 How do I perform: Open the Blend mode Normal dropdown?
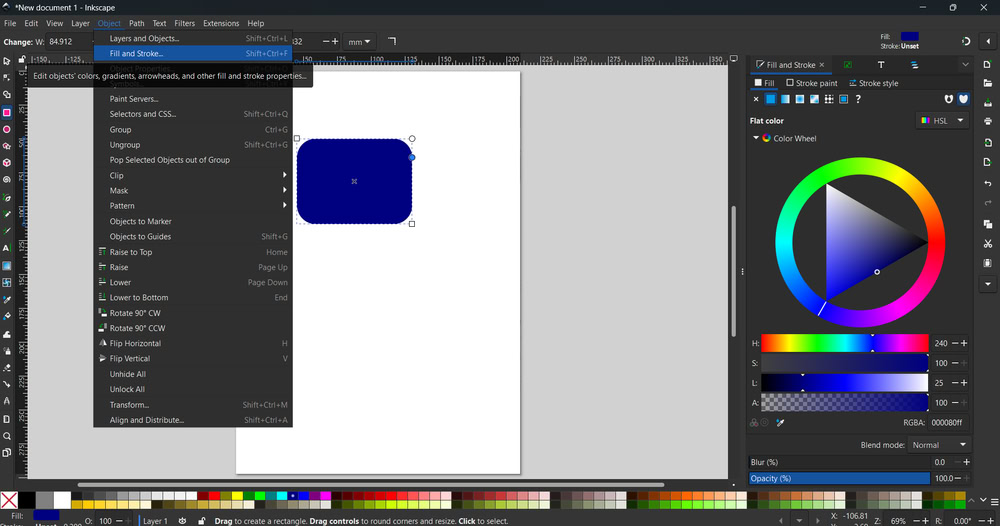(938, 445)
